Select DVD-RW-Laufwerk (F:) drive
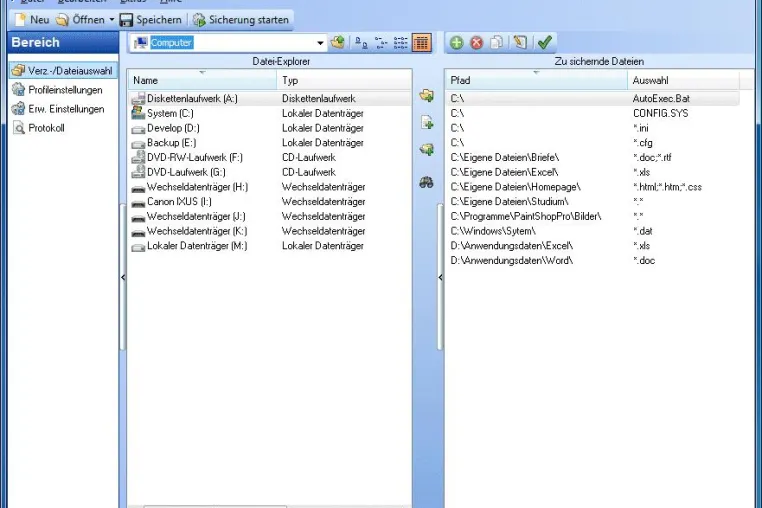 [x=270, y=158]
